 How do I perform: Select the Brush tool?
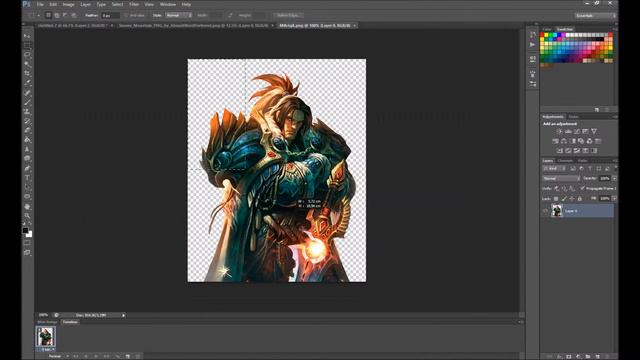coord(27,102)
